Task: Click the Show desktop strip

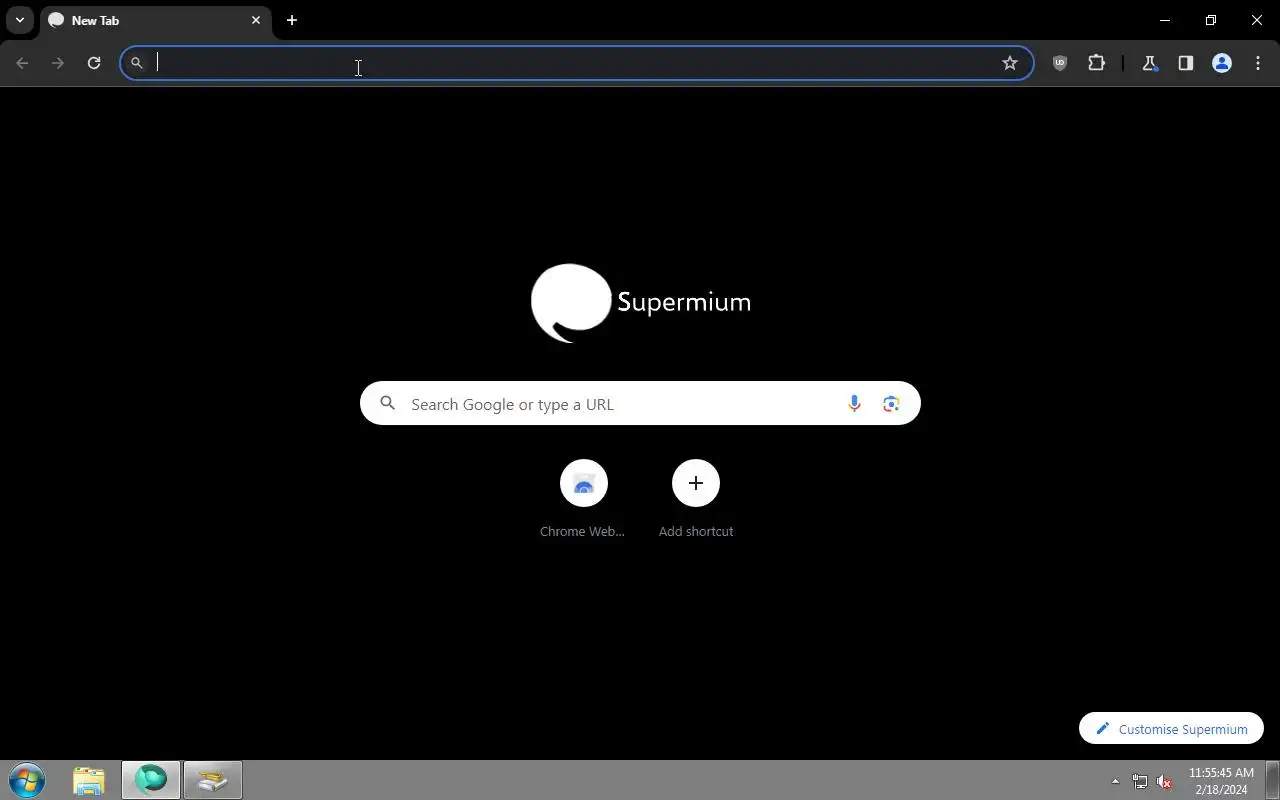Action: (x=1272, y=780)
